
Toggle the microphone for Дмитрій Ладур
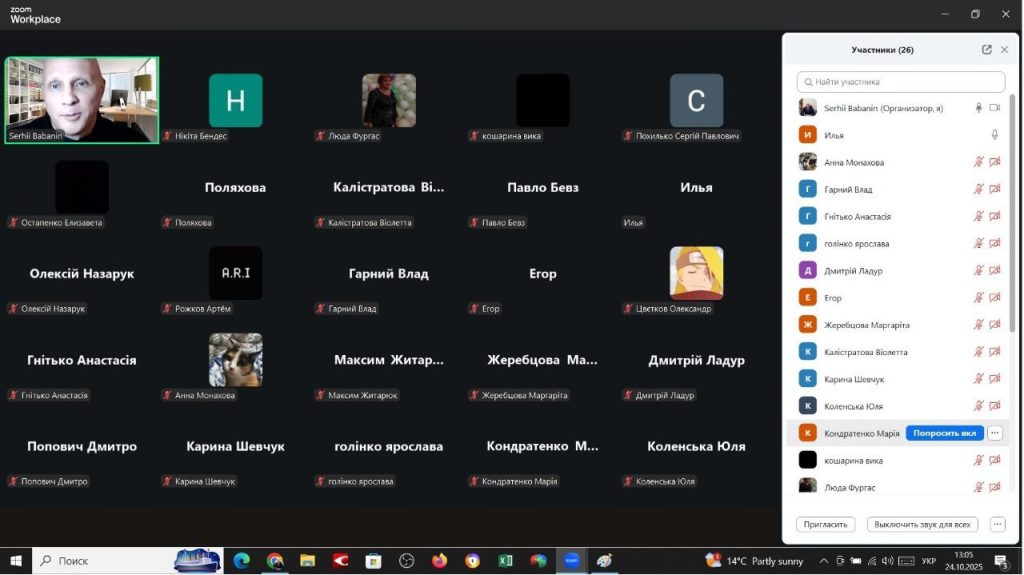[979, 271]
